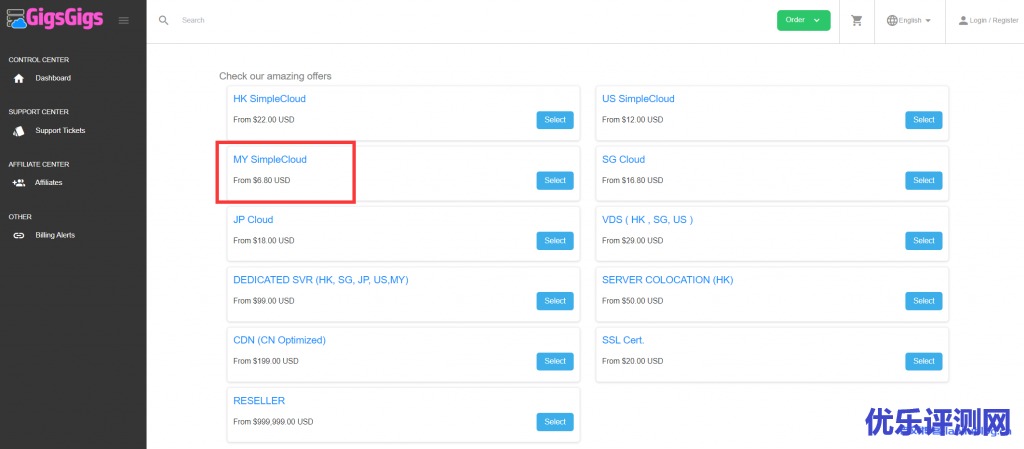Viewport: 1024px width, 449px height.
Task: Select the SSL Cert. offer button
Action: (x=923, y=362)
